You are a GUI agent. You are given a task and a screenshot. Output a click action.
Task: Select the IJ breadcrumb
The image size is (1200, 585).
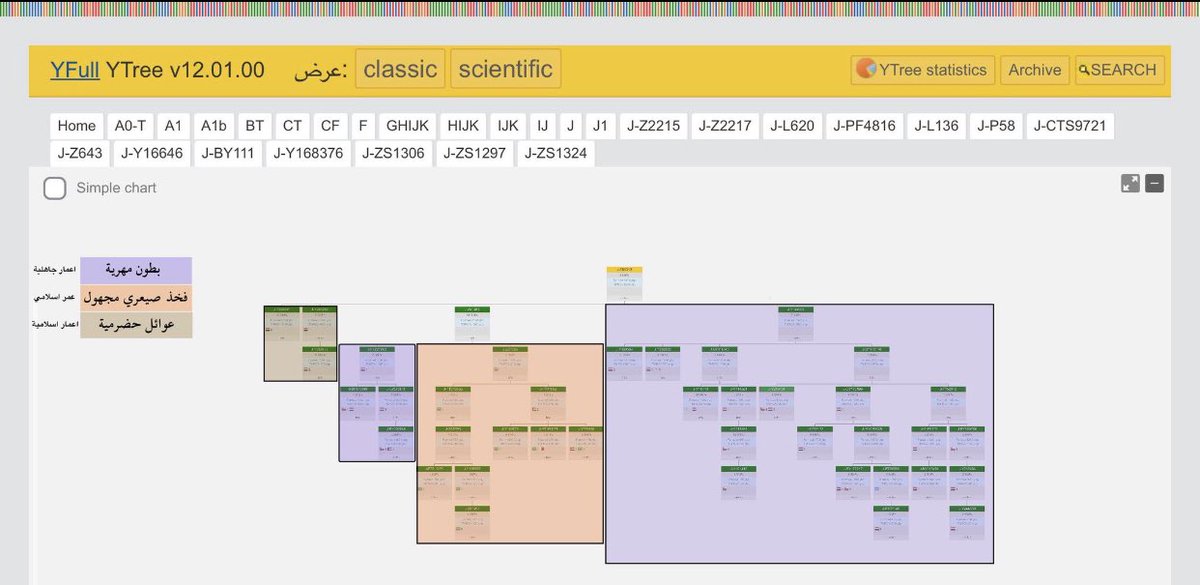point(543,126)
